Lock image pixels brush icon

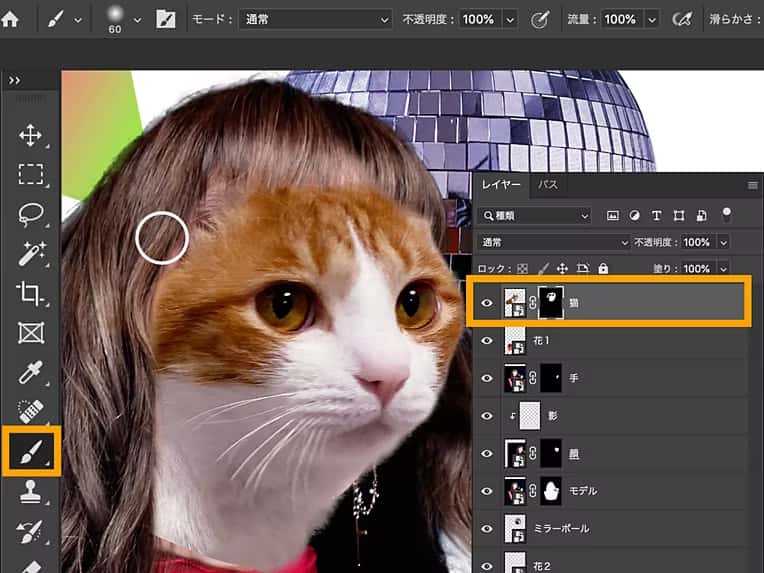click(543, 268)
